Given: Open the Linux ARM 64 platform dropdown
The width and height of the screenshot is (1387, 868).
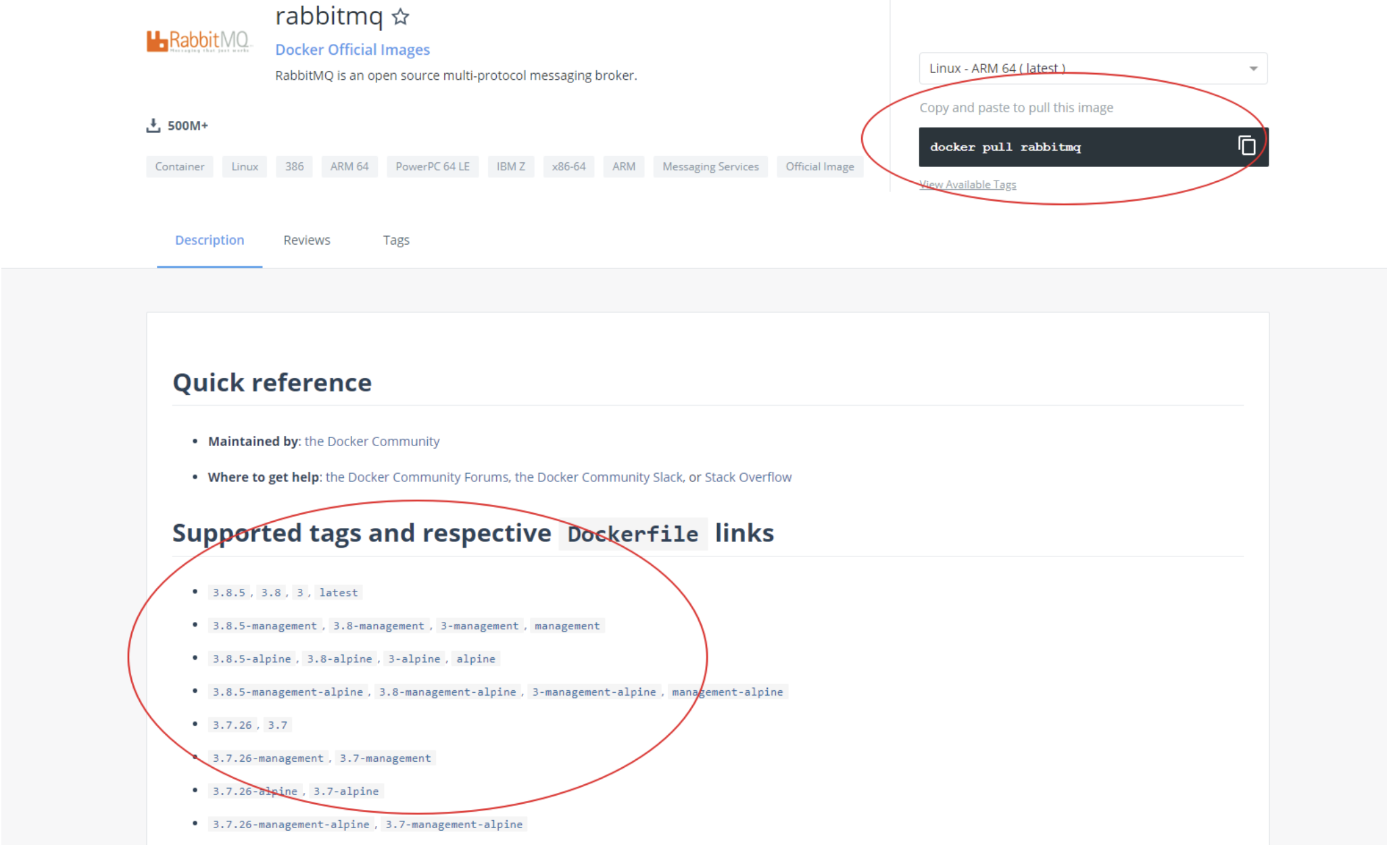Looking at the screenshot, I should coord(1092,68).
